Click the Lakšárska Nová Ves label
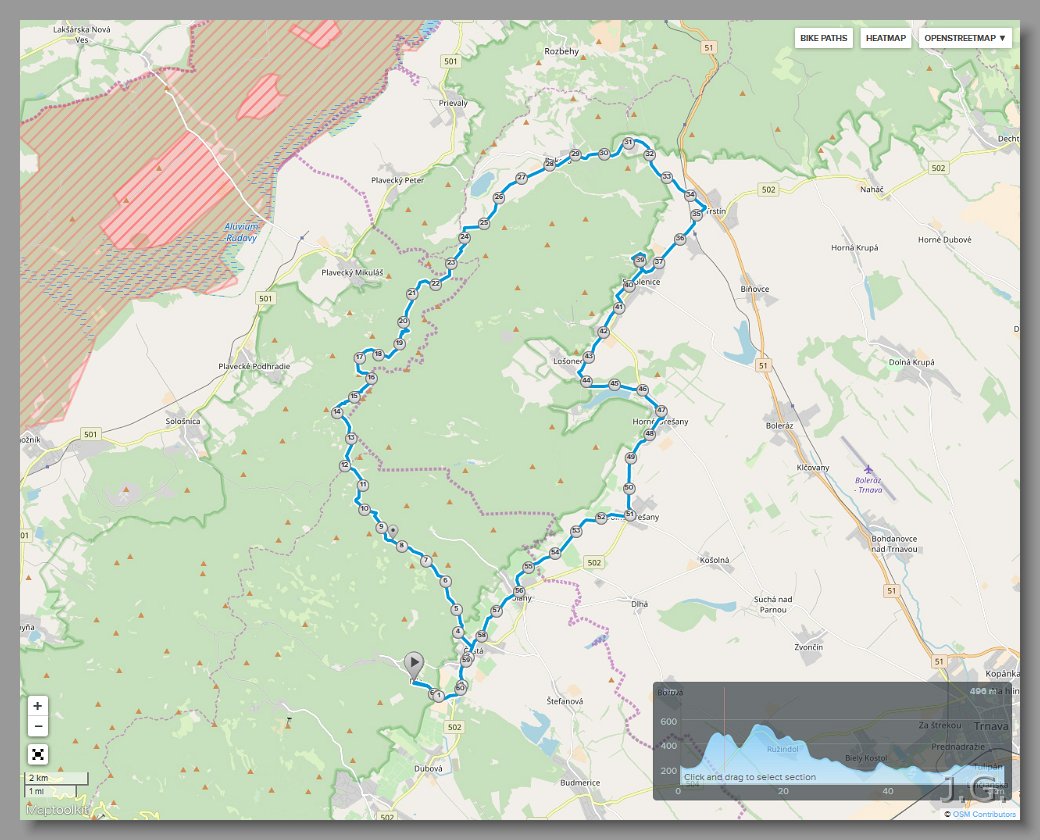Image resolution: width=1040 pixels, height=840 pixels. pos(82,35)
